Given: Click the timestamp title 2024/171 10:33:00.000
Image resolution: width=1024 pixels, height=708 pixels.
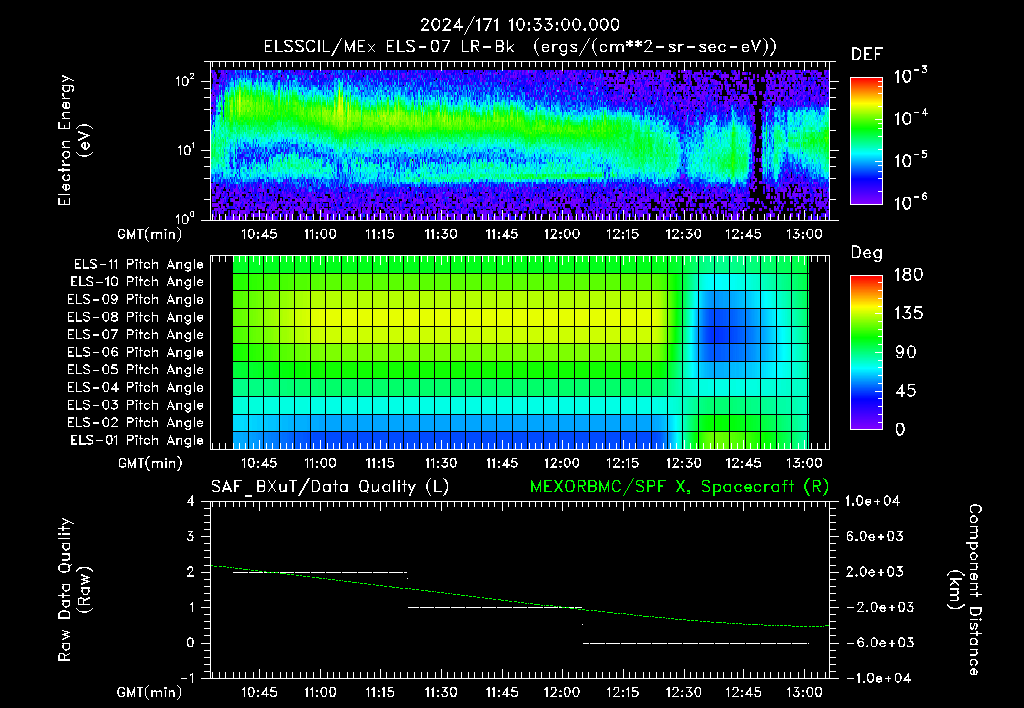Looking at the screenshot, I should click(519, 25).
